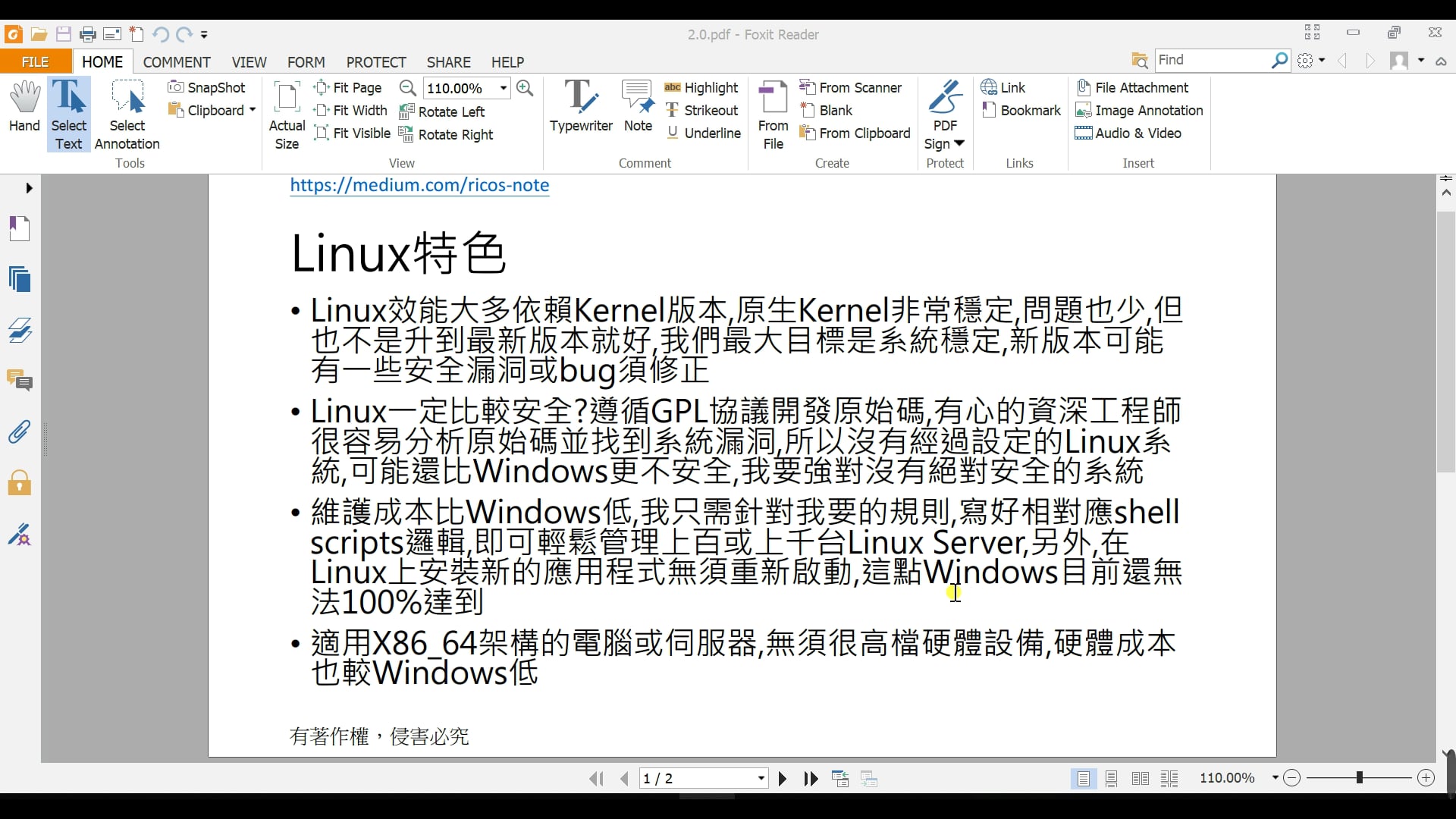The image size is (1456, 819).
Task: Toggle continuous page view mode
Action: coord(1112,779)
